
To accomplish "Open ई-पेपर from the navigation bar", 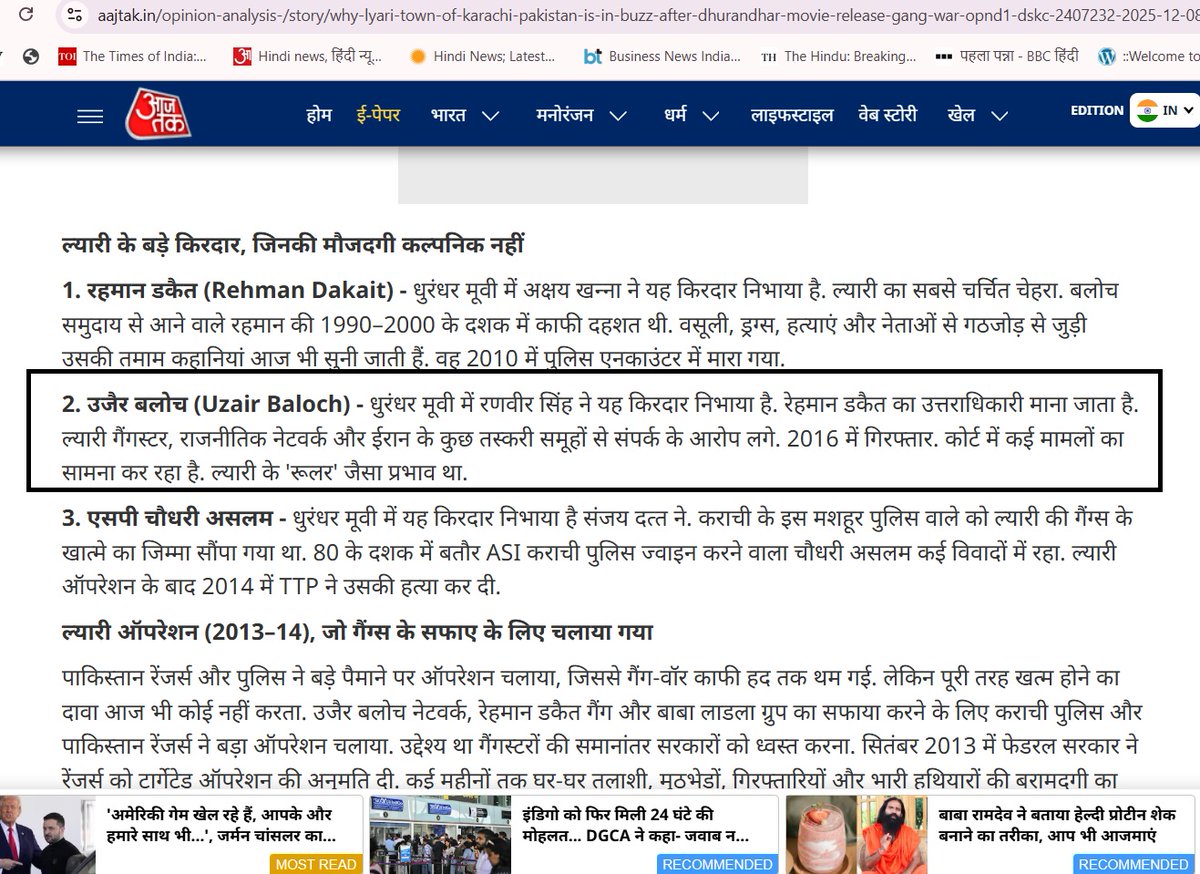I will pos(378,114).
